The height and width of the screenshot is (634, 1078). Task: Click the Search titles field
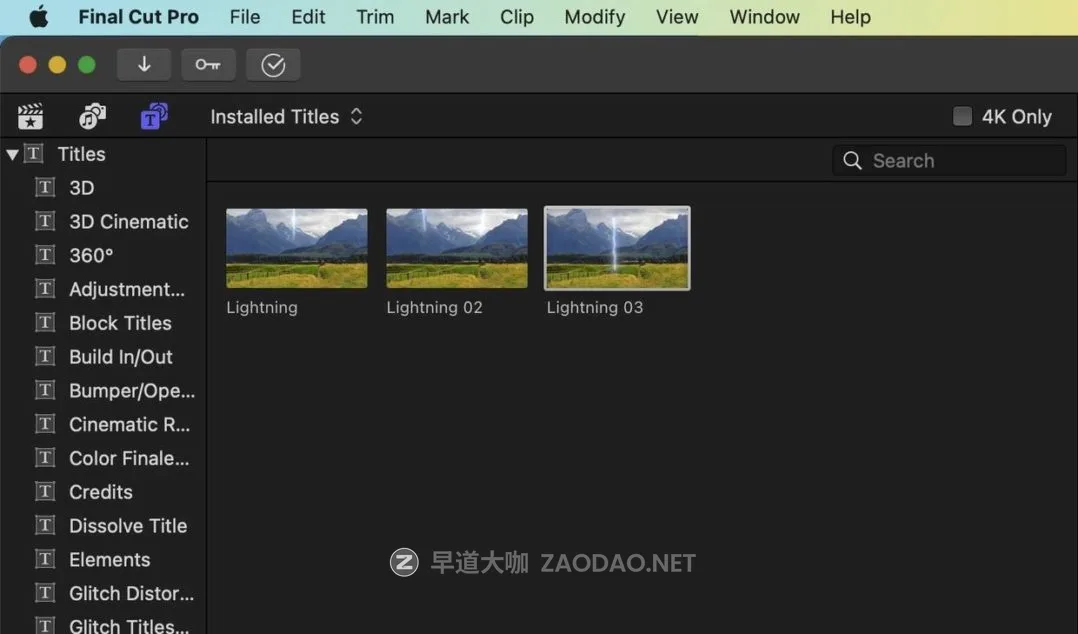[x=960, y=161]
